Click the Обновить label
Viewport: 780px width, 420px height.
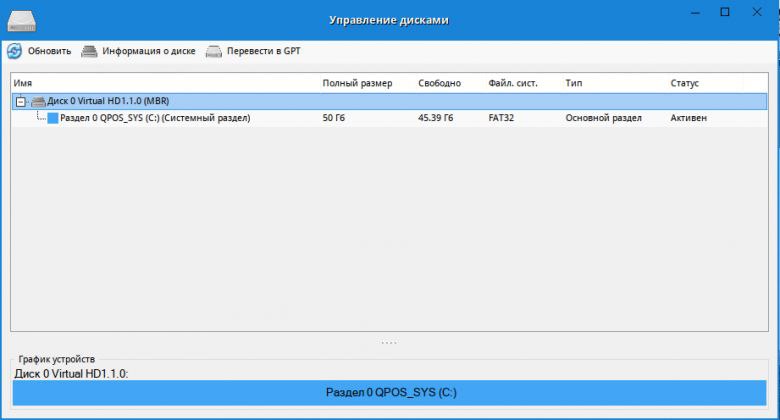coord(49,51)
